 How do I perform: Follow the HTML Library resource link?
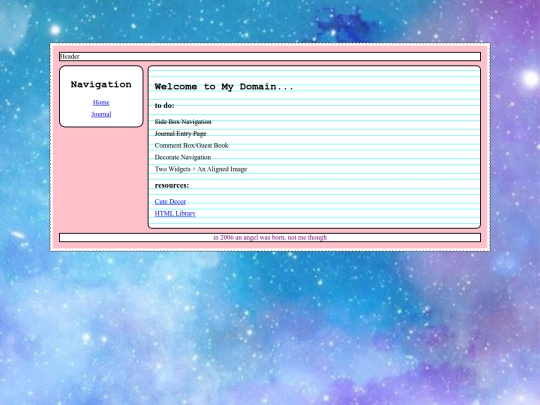175,214
